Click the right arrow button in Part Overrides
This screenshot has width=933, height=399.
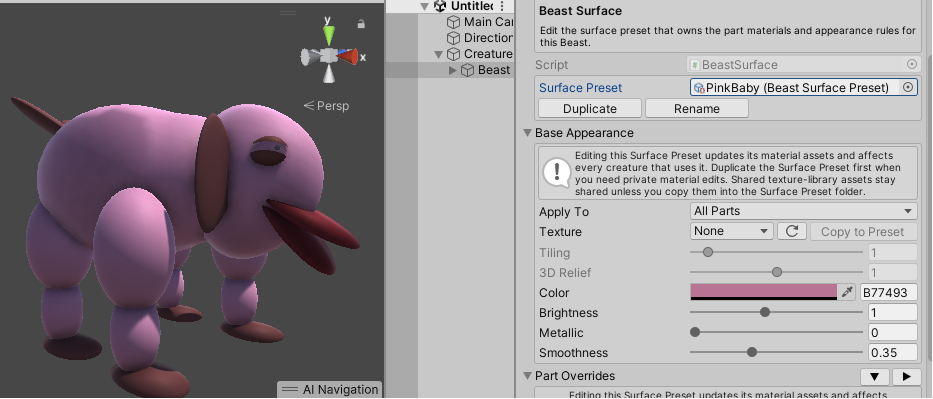[907, 376]
